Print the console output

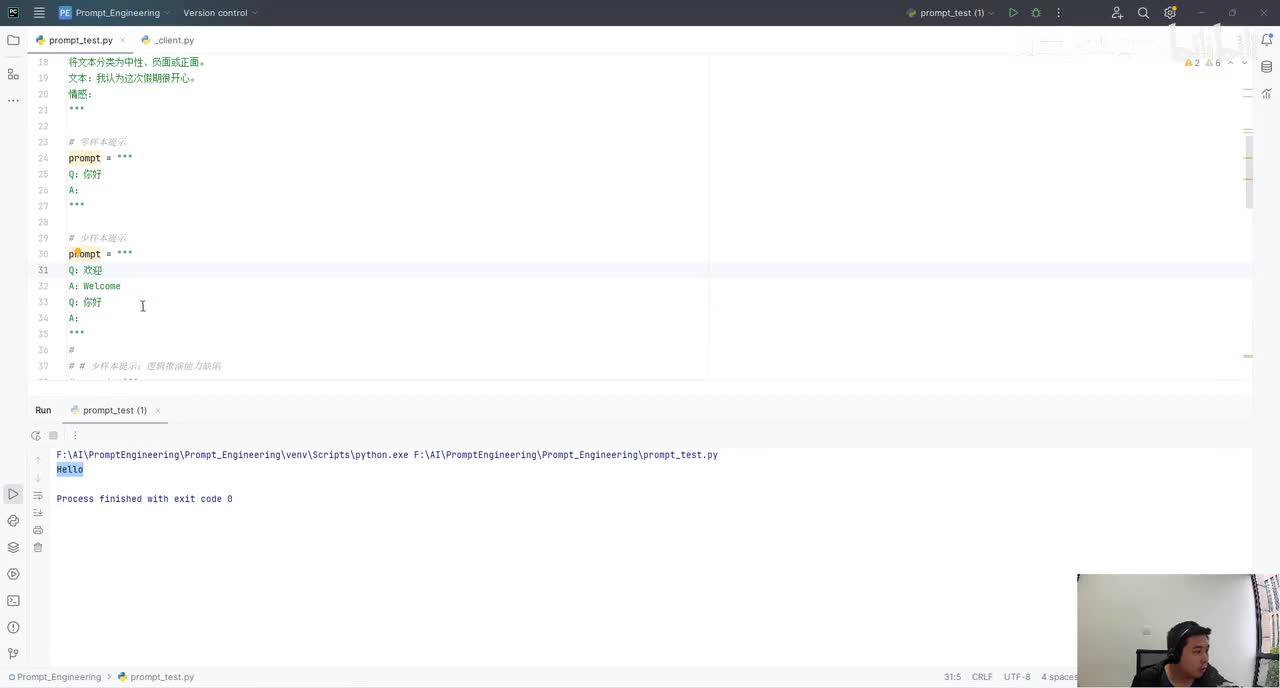(x=38, y=530)
